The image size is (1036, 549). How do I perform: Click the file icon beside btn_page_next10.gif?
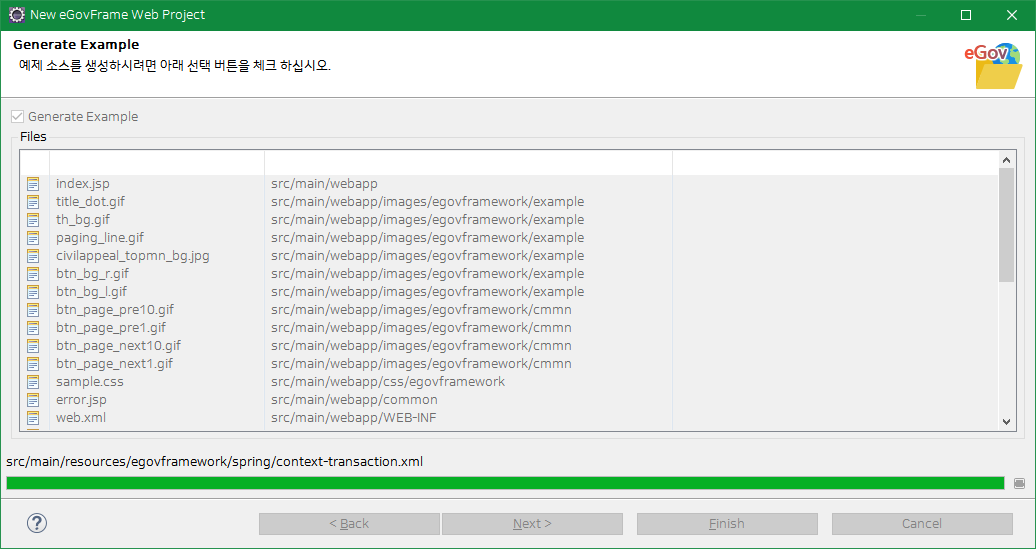pyautogui.click(x=33, y=346)
